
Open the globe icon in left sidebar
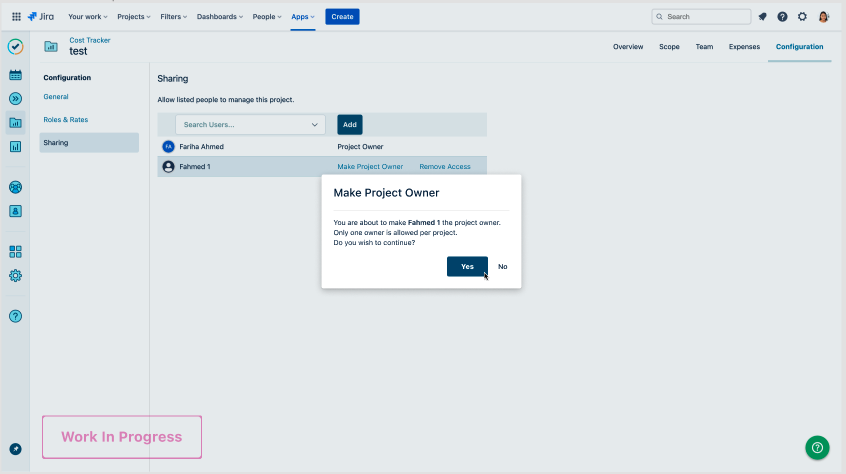(15, 187)
